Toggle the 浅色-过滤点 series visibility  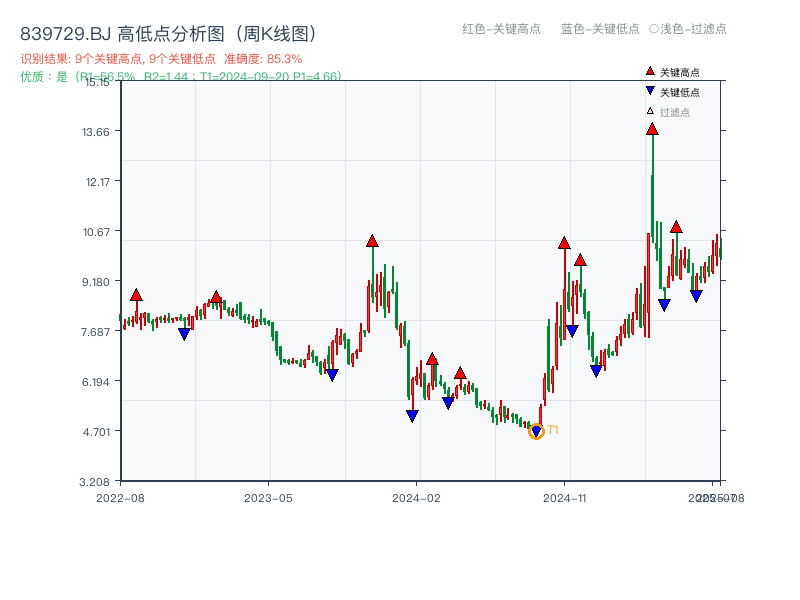click(x=689, y=30)
